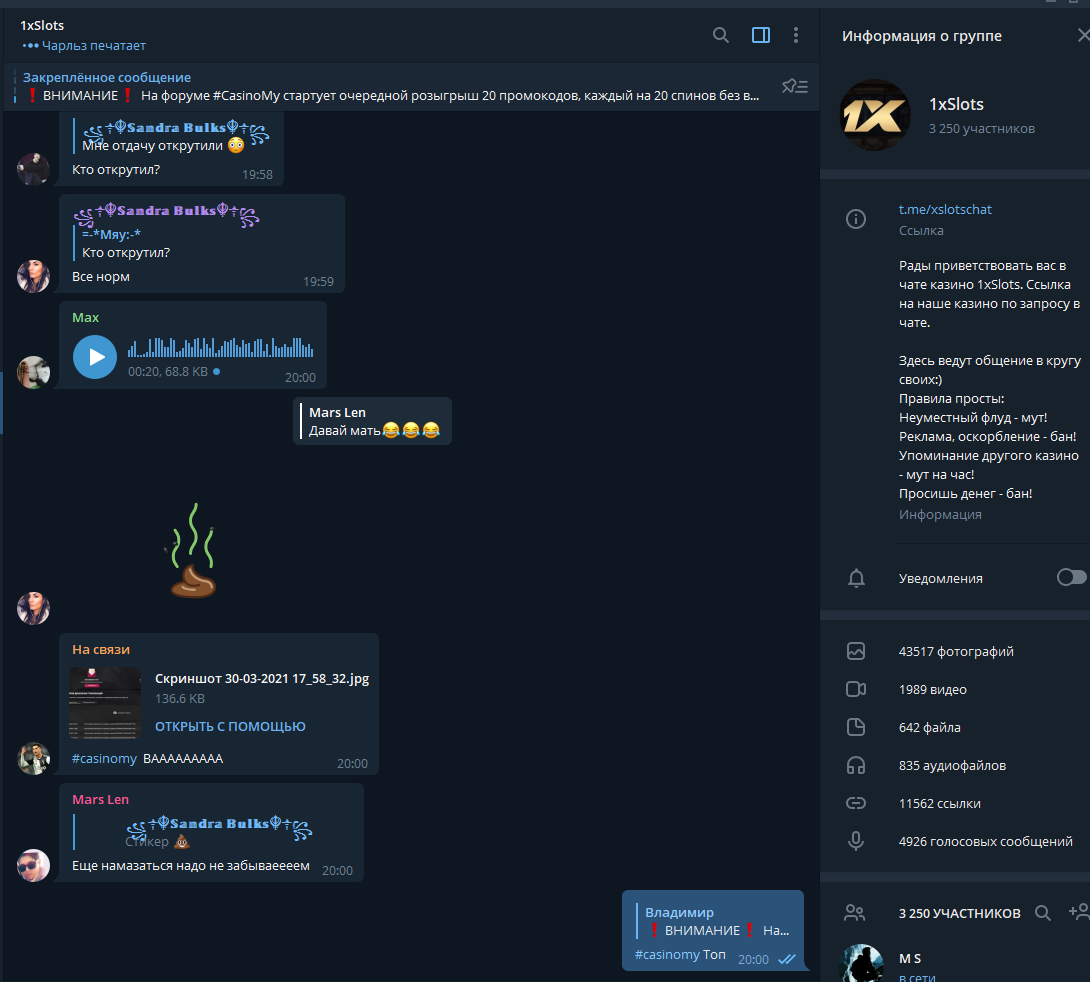Image resolution: width=1090 pixels, height=982 pixels.
Task: Add a member to the group
Action: point(1079,913)
